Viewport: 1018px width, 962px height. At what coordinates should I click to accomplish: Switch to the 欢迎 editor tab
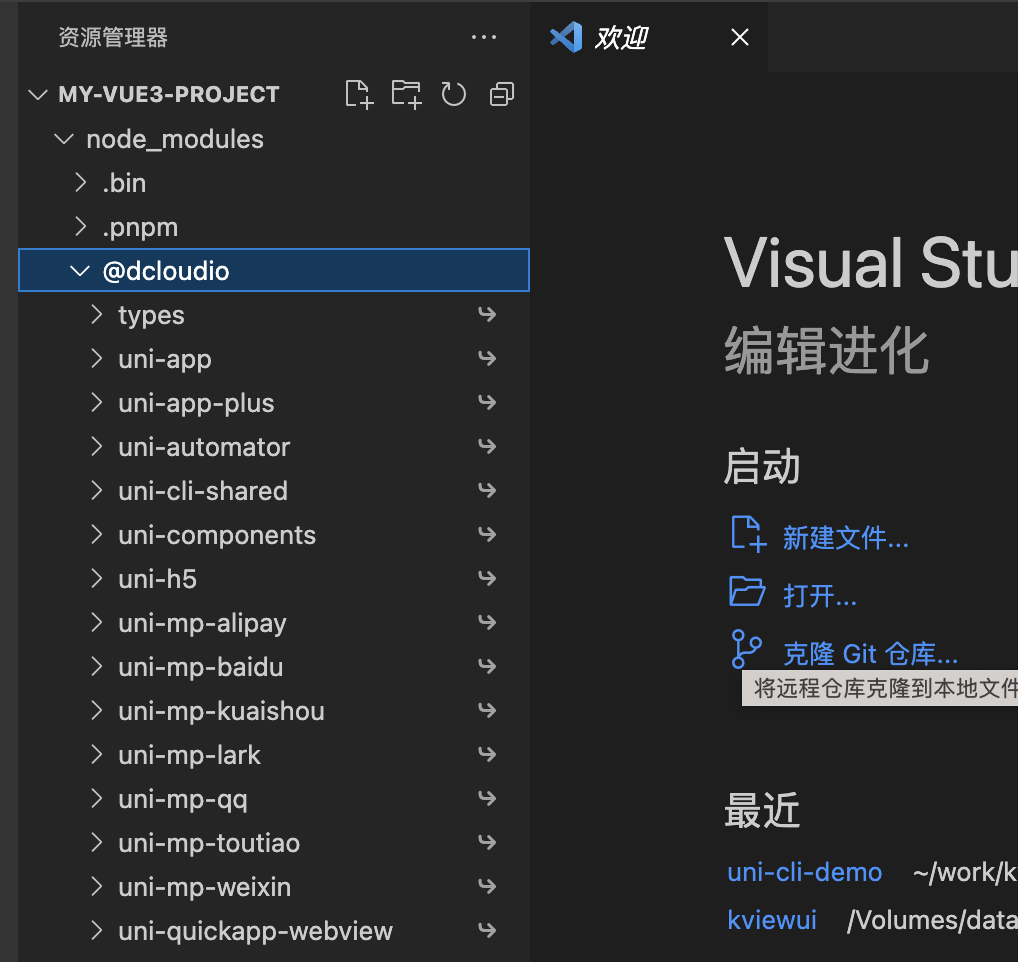tap(649, 37)
